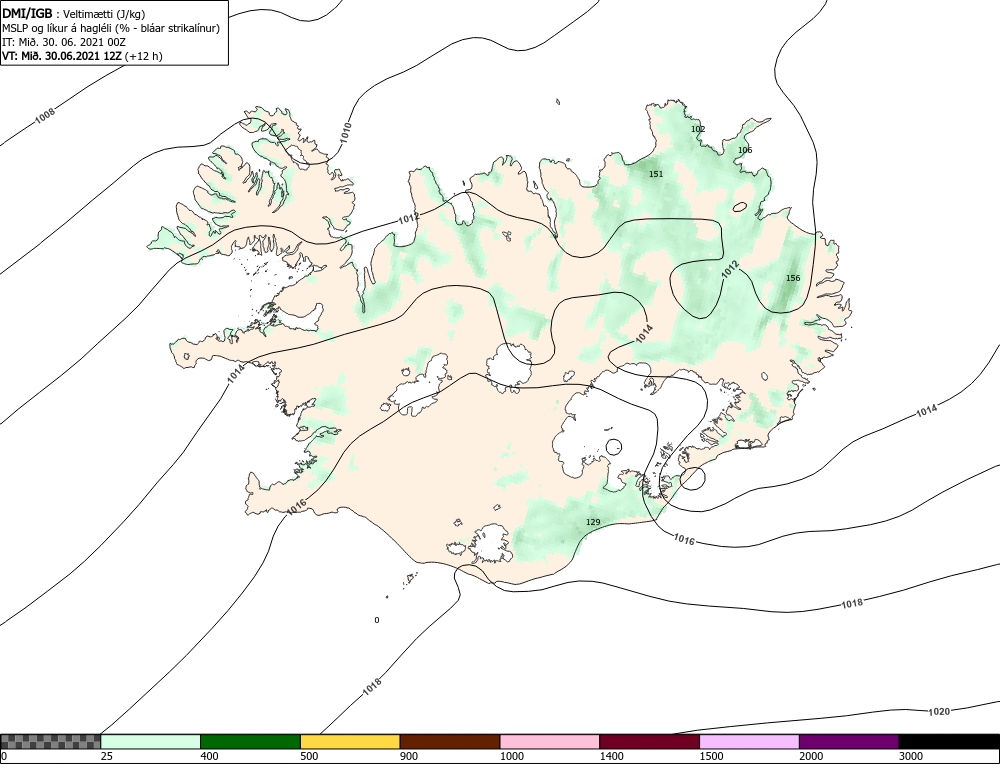Click the legend tick label 25
The image size is (1000, 764).
(x=105, y=756)
